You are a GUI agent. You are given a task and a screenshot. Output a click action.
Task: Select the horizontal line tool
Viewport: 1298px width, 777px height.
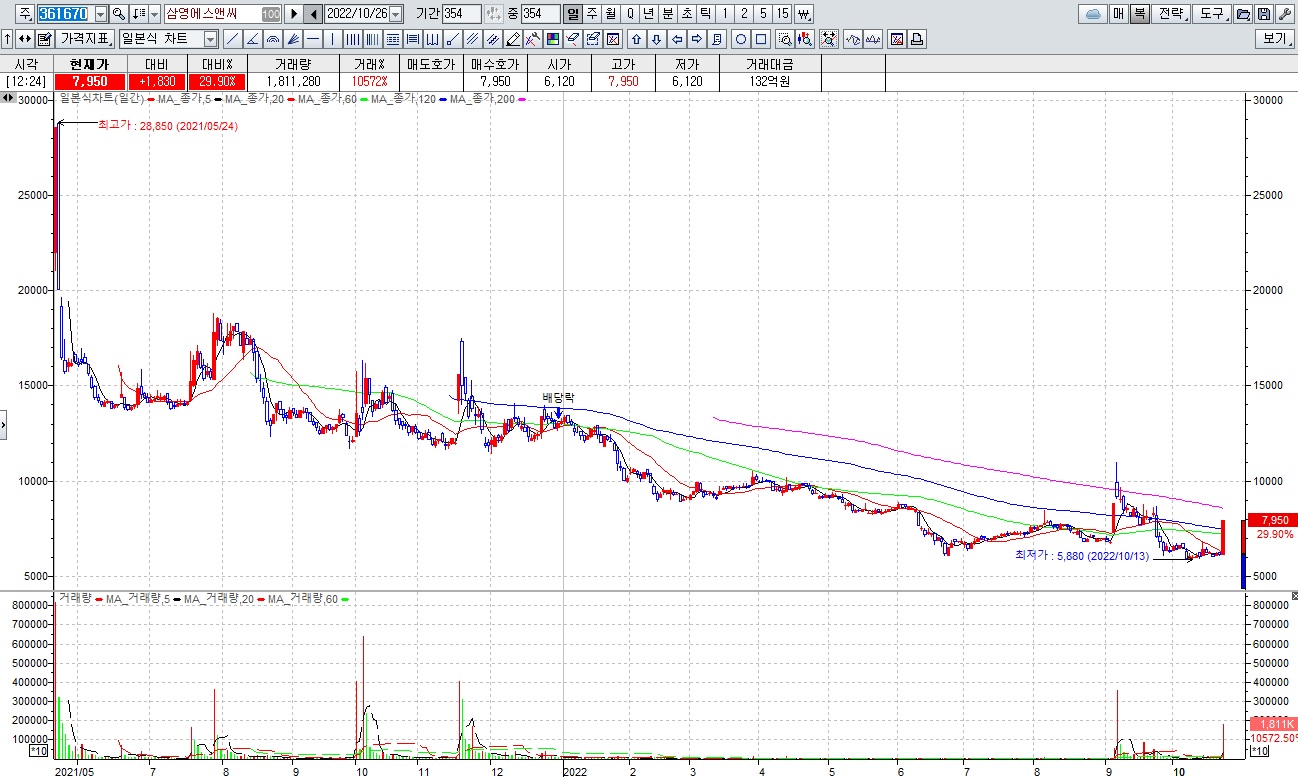point(312,39)
